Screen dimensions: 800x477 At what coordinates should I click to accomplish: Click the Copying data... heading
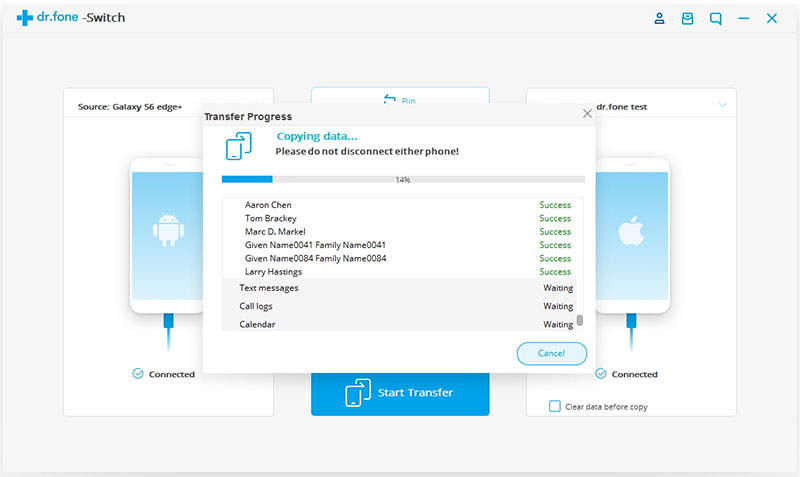coord(317,136)
